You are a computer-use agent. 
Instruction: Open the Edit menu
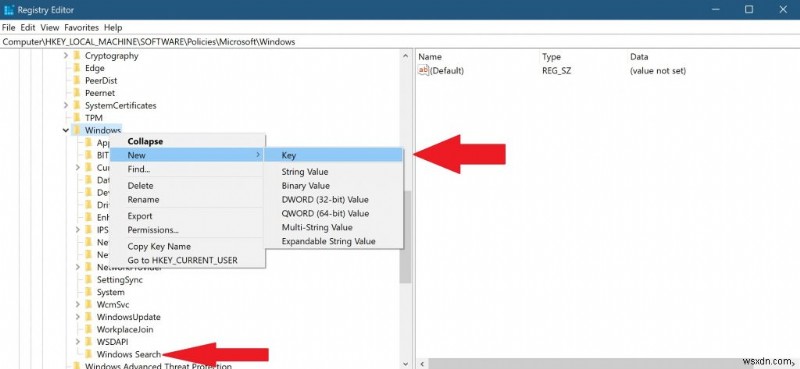(28, 28)
